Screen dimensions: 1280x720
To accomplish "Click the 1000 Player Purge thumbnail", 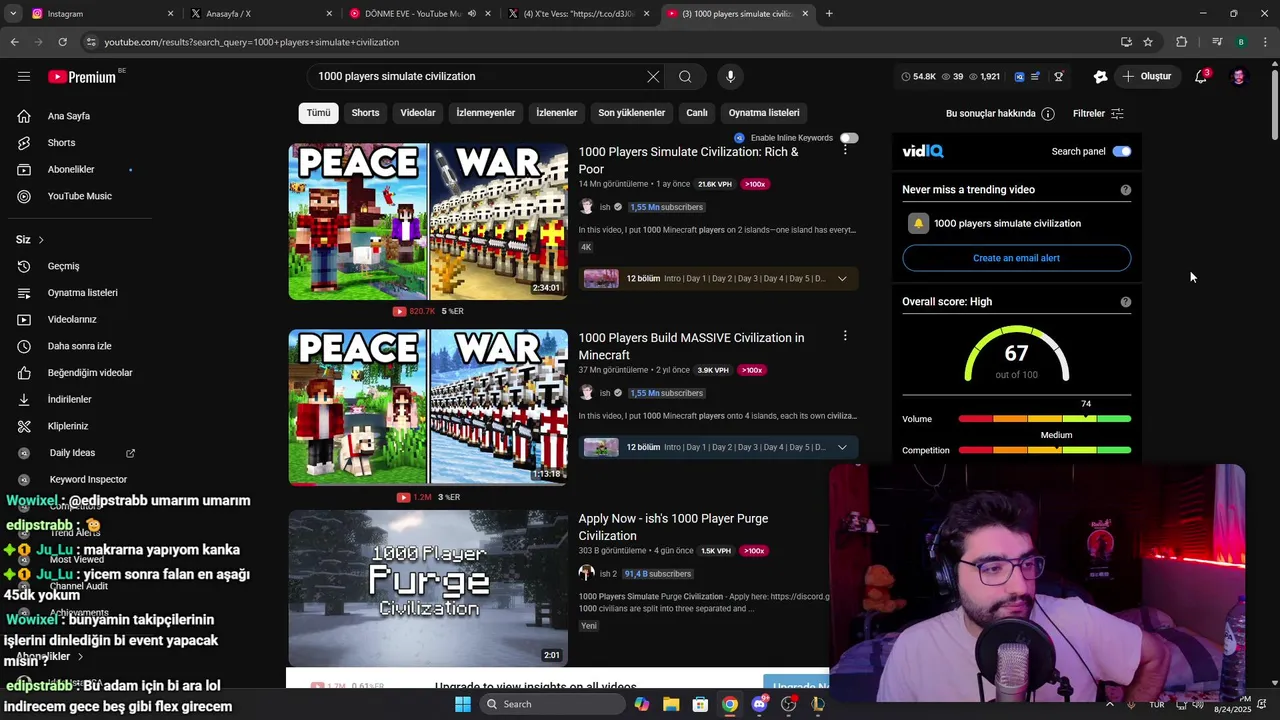I will (428, 588).
